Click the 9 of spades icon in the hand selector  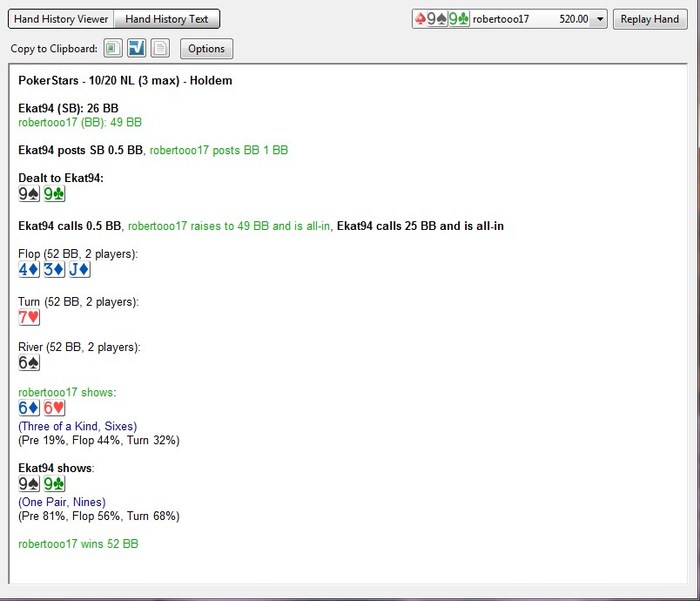tap(437, 19)
